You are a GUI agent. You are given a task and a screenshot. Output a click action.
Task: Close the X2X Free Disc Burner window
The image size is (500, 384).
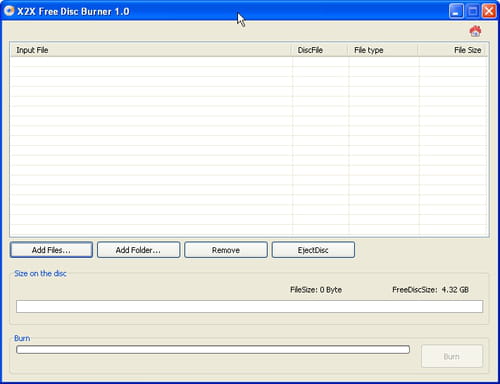pos(489,11)
